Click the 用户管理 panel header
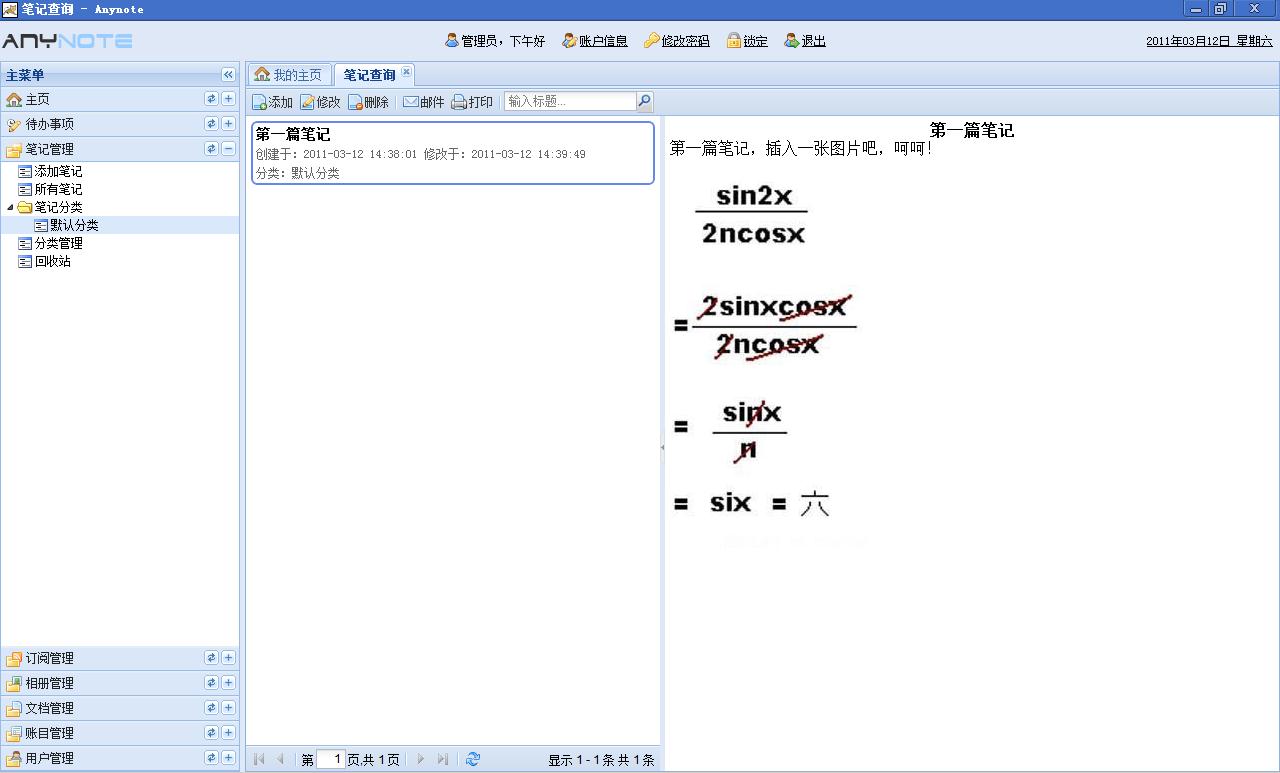1280x773 pixels. point(120,758)
